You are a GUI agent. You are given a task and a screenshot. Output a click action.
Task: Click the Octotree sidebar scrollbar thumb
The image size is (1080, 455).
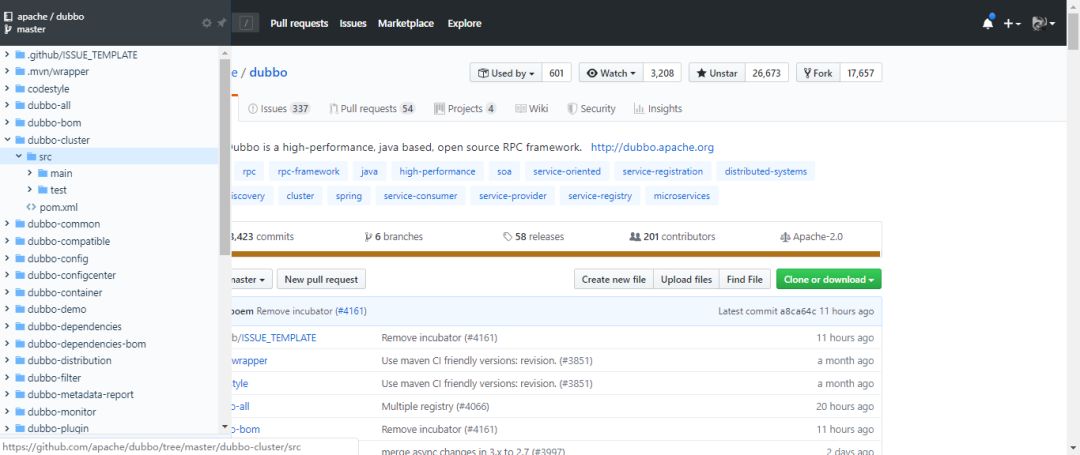click(x=225, y=157)
